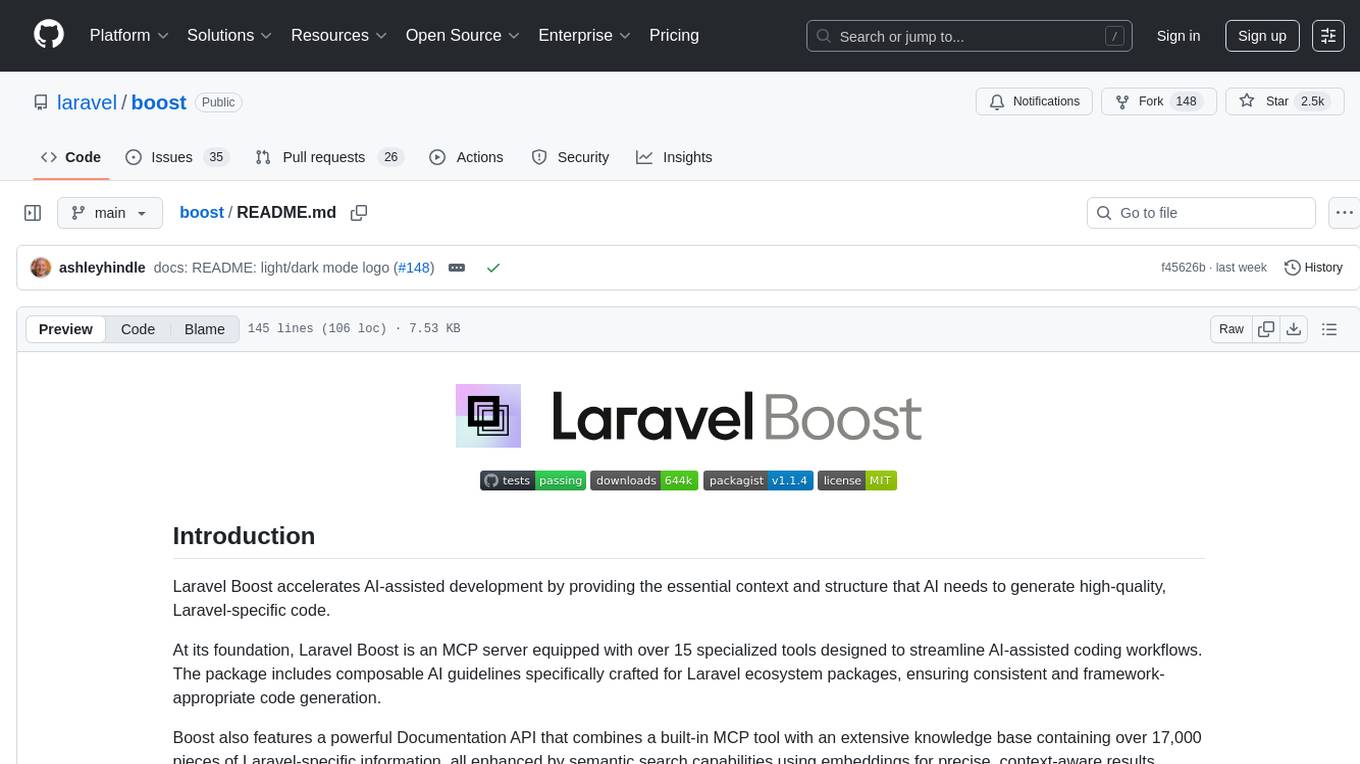Click the Sign up button

pos(1262,35)
